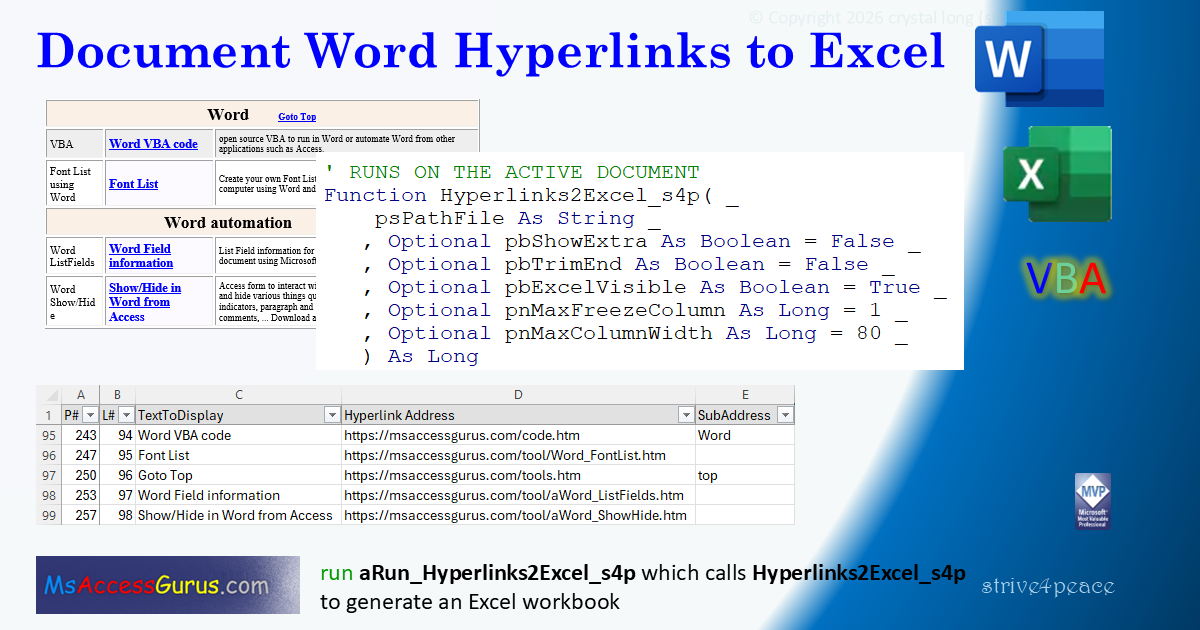
Task: Select spreadsheet row number 97
Action: [x=49, y=475]
